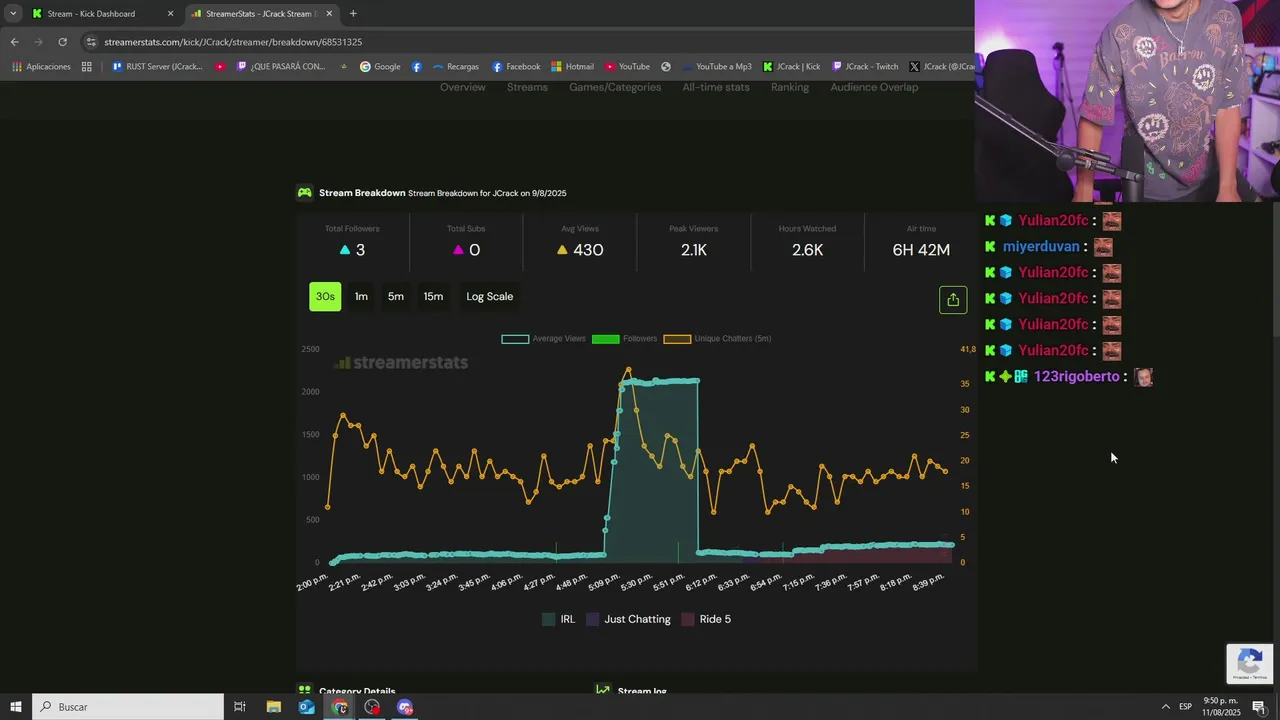Toggle Log Scale on the chart
Viewport: 1280px width, 720px height.
click(489, 296)
